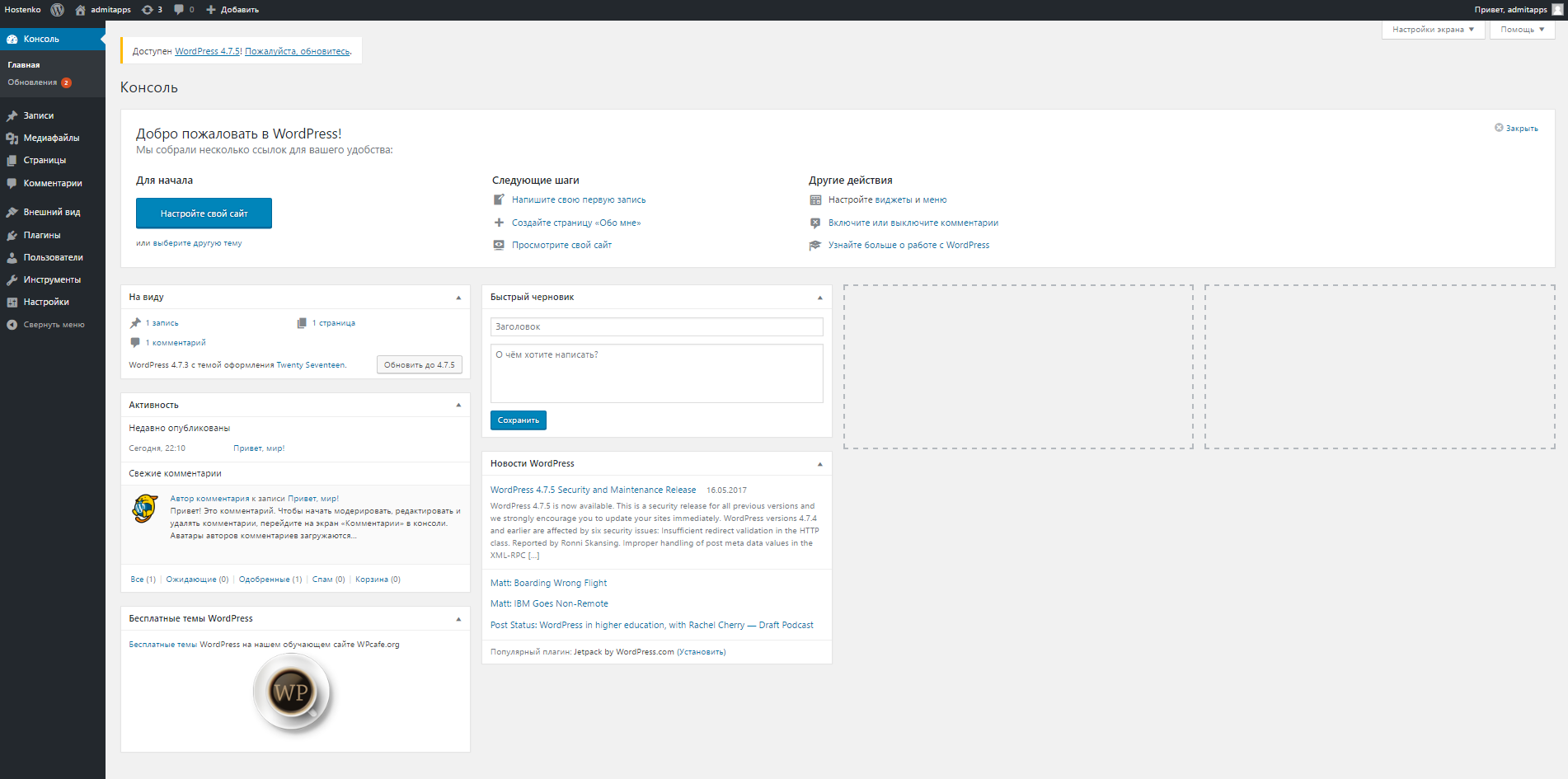The width and height of the screenshot is (1568, 779).
Task: Click the Инструменты wrench icon in sidebar
Action: [x=12, y=279]
